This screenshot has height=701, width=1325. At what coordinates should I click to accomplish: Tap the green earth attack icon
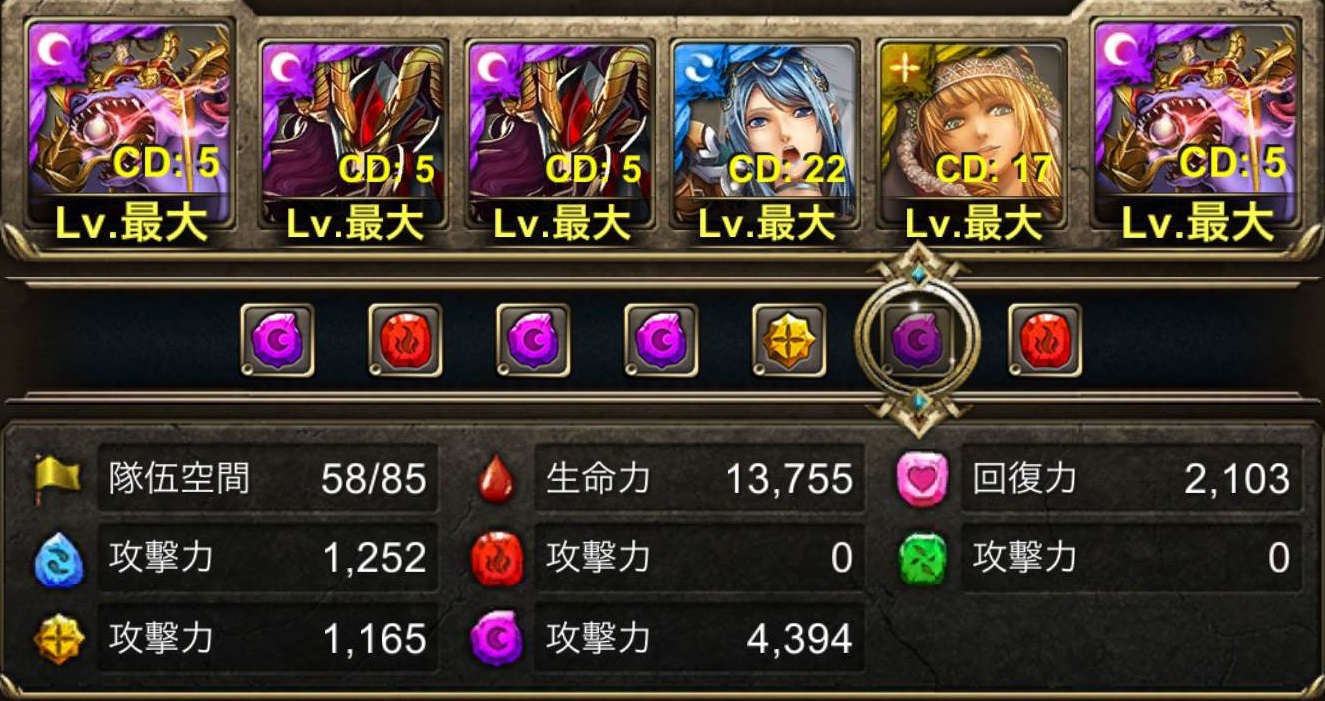920,558
